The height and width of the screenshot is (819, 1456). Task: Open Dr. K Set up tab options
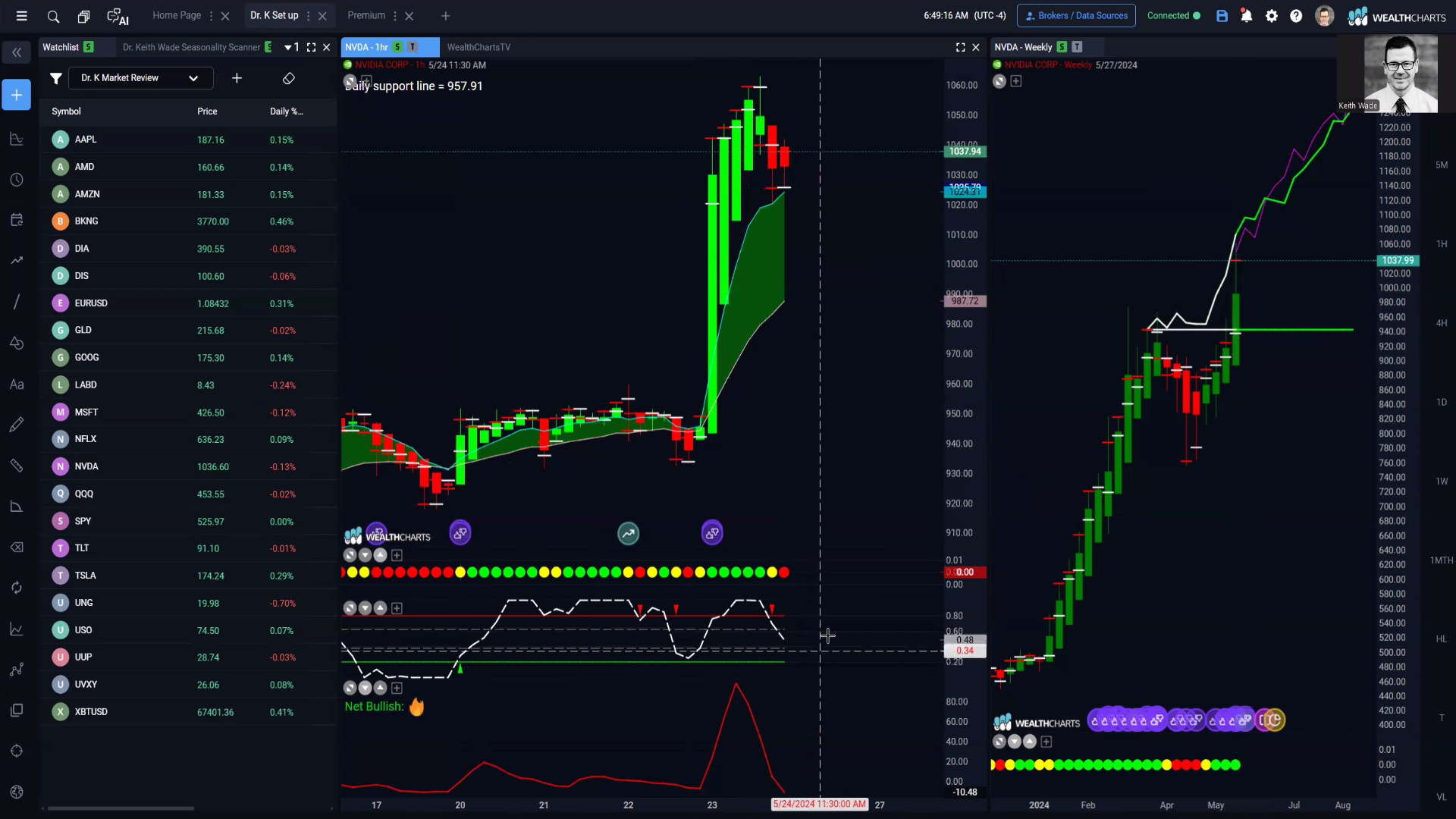coord(309,16)
